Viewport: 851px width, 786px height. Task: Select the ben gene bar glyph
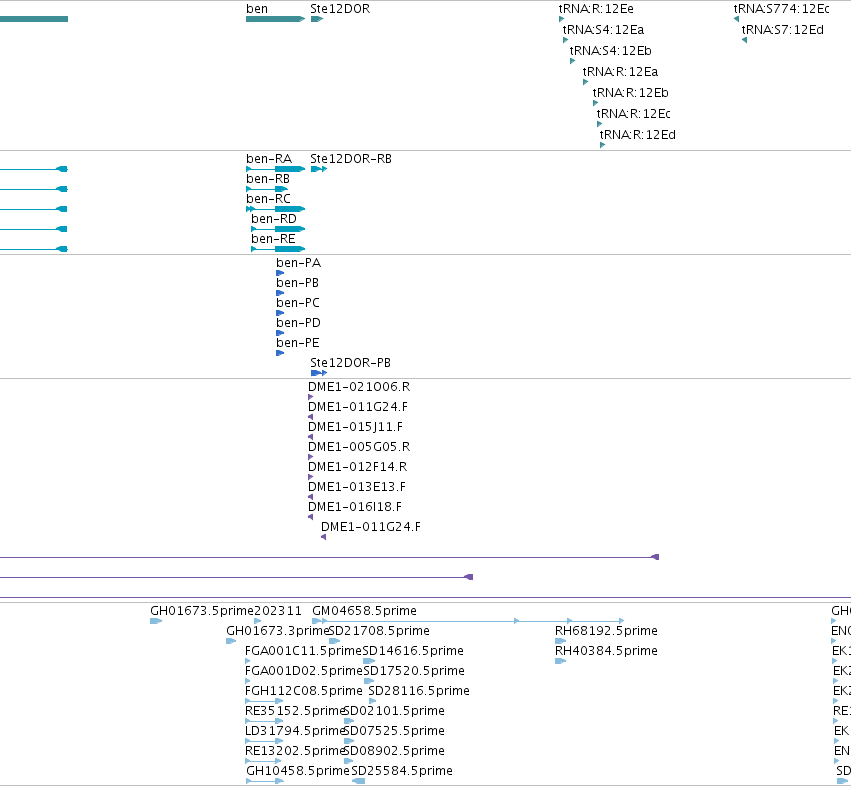coord(275,19)
